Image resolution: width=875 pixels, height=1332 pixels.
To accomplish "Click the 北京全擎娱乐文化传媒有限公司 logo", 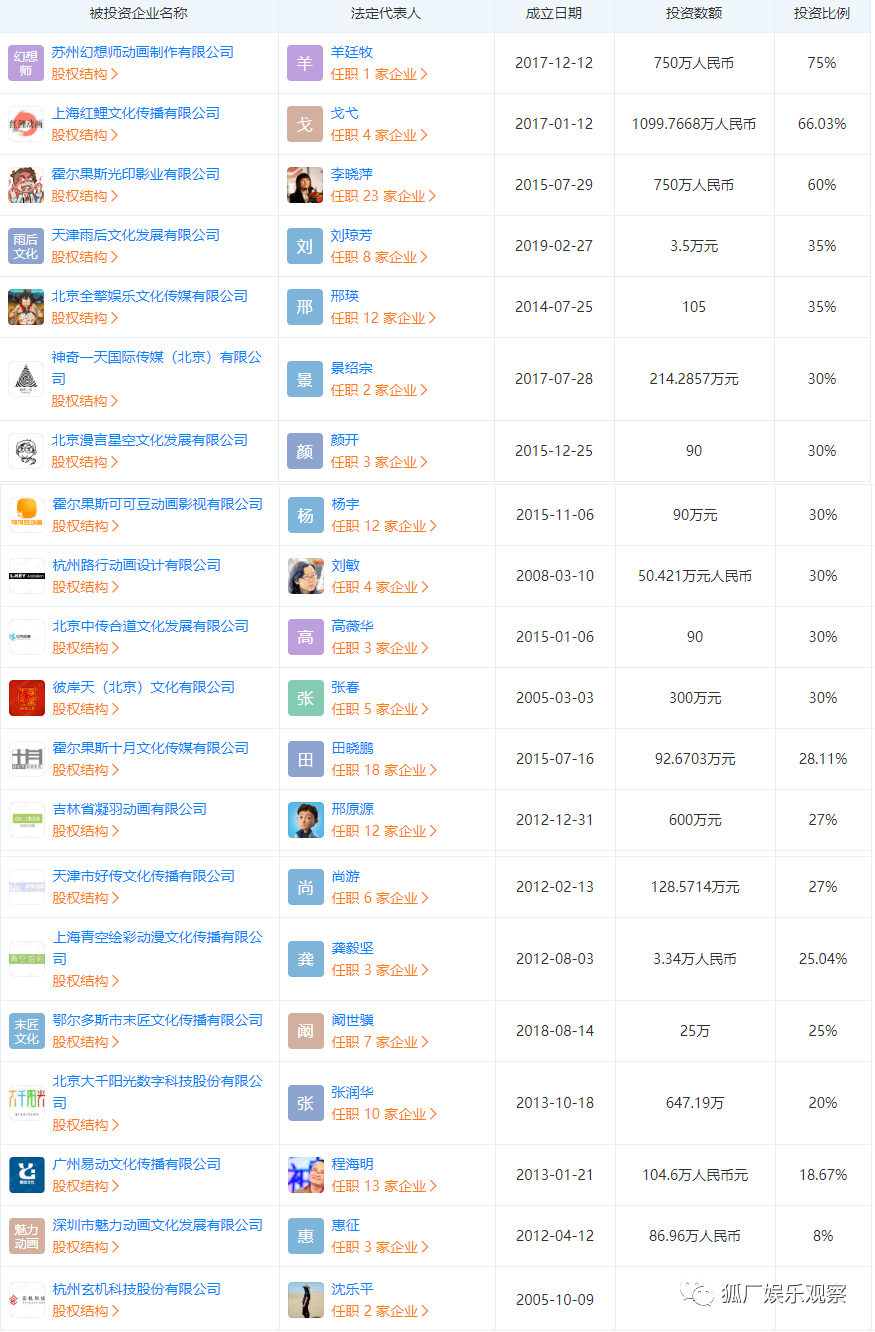I will tap(26, 307).
